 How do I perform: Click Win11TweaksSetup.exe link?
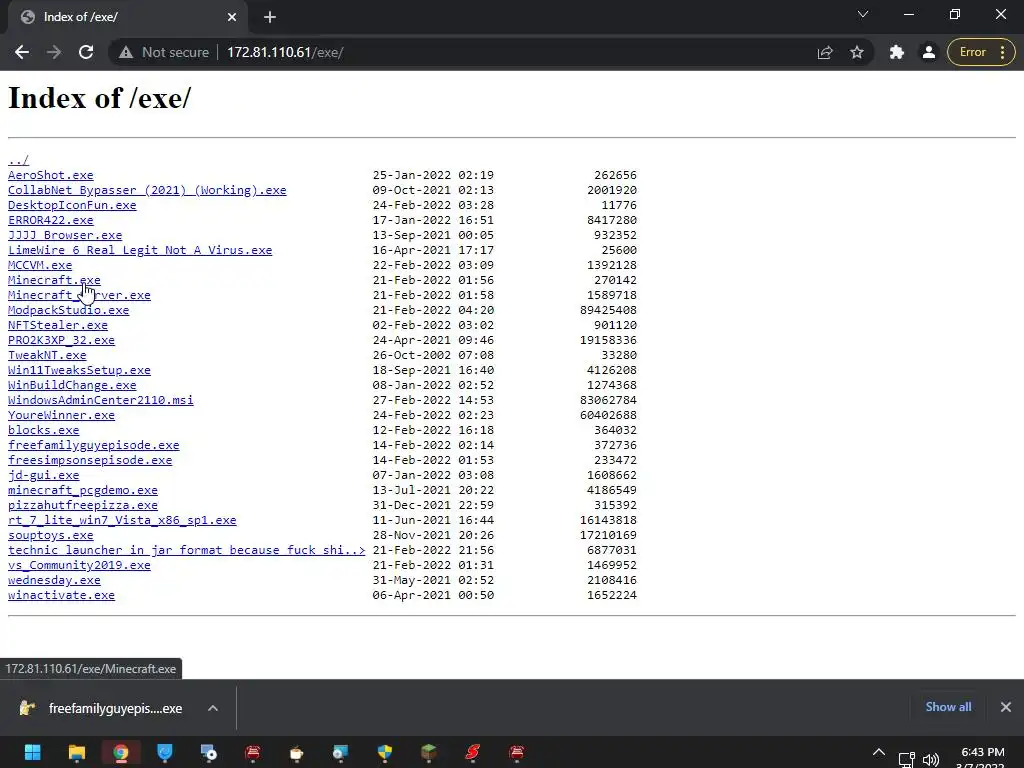pos(79,370)
